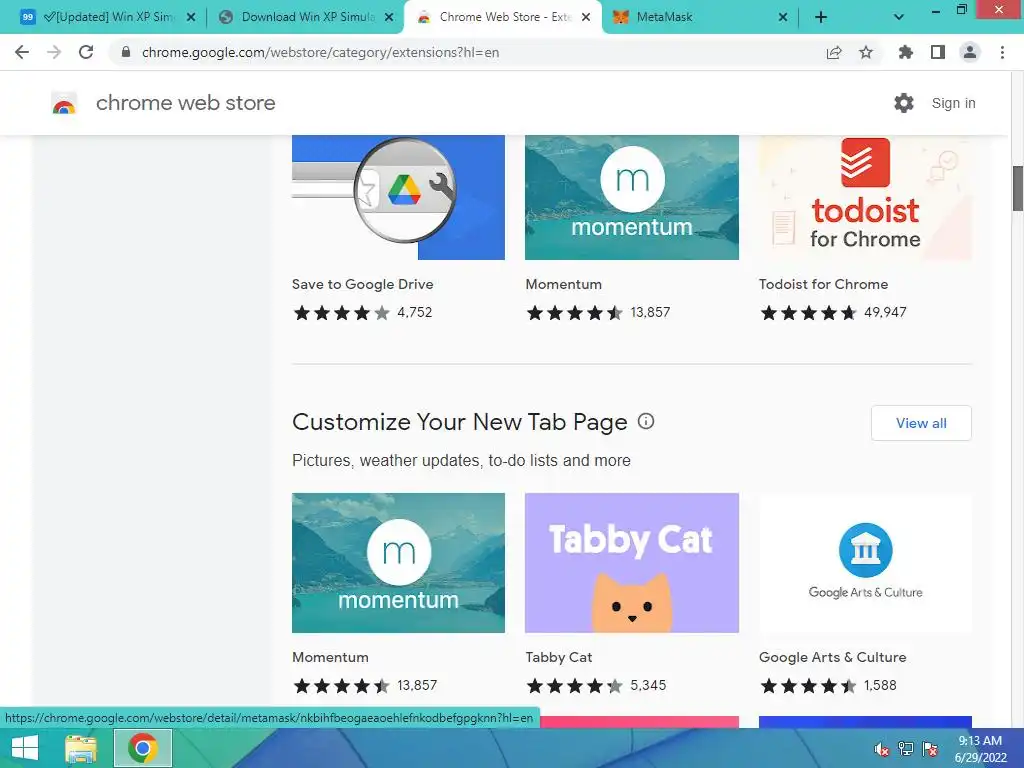Click the network tray icon
The width and height of the screenshot is (1024, 768).
pos(906,749)
